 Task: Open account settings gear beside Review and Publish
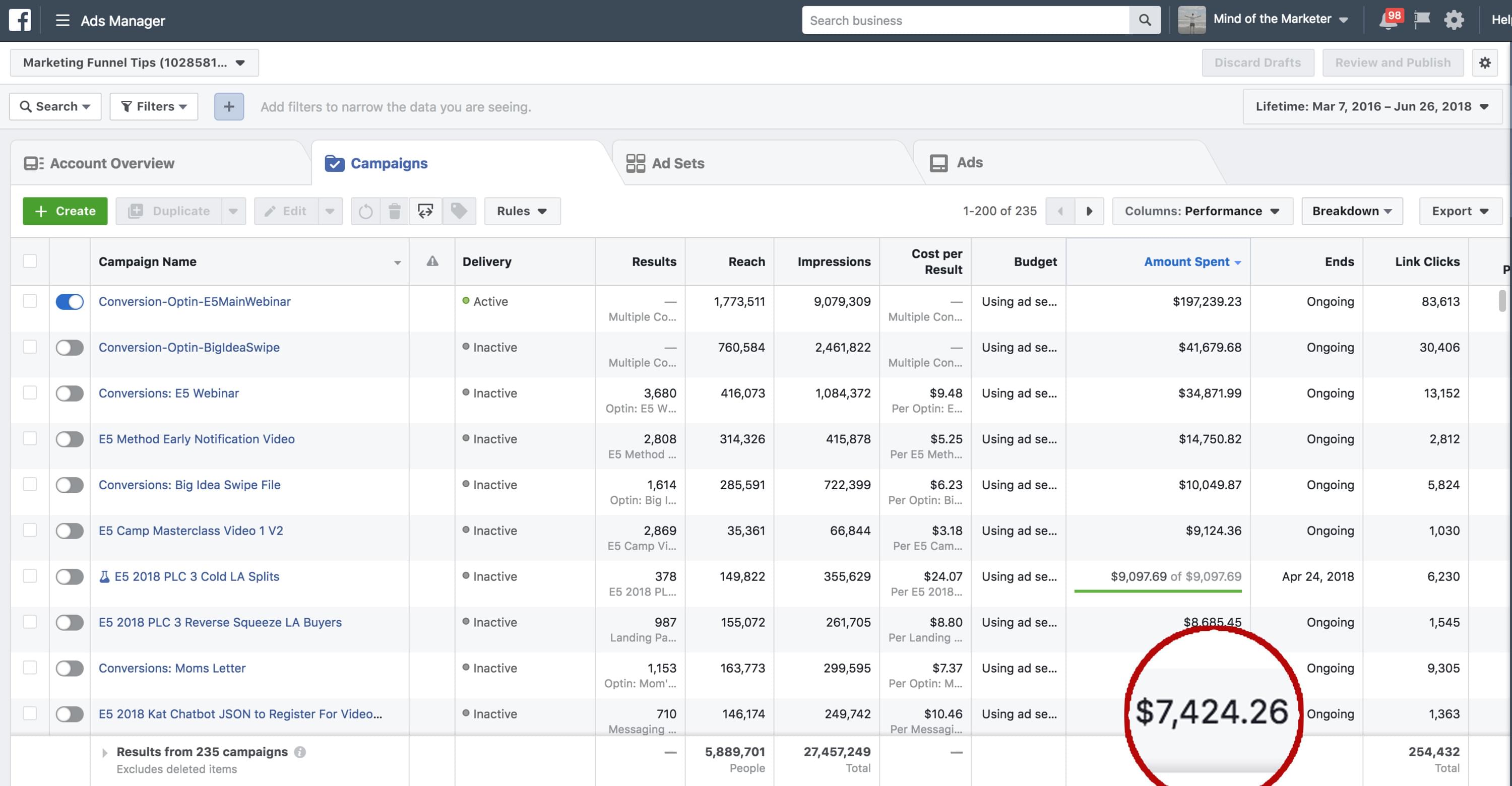(x=1485, y=63)
